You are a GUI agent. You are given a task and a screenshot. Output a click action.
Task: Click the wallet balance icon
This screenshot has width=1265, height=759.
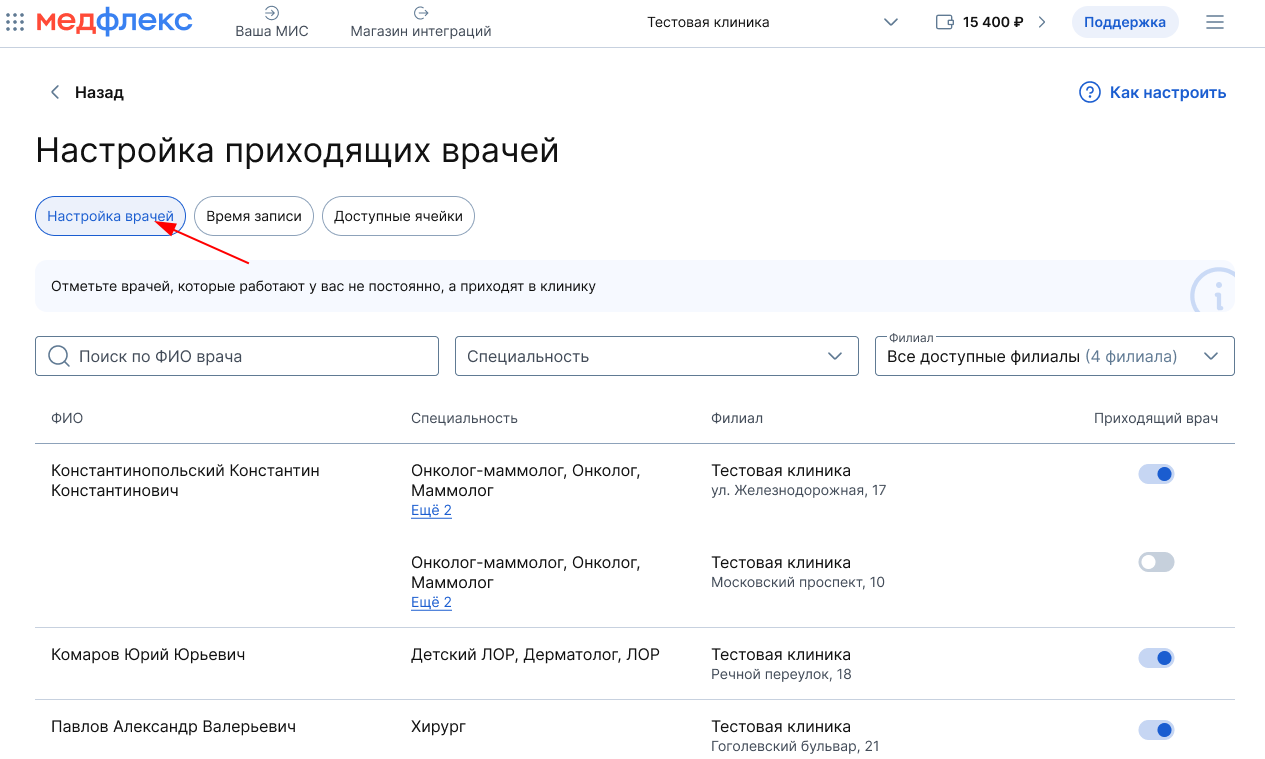945,22
